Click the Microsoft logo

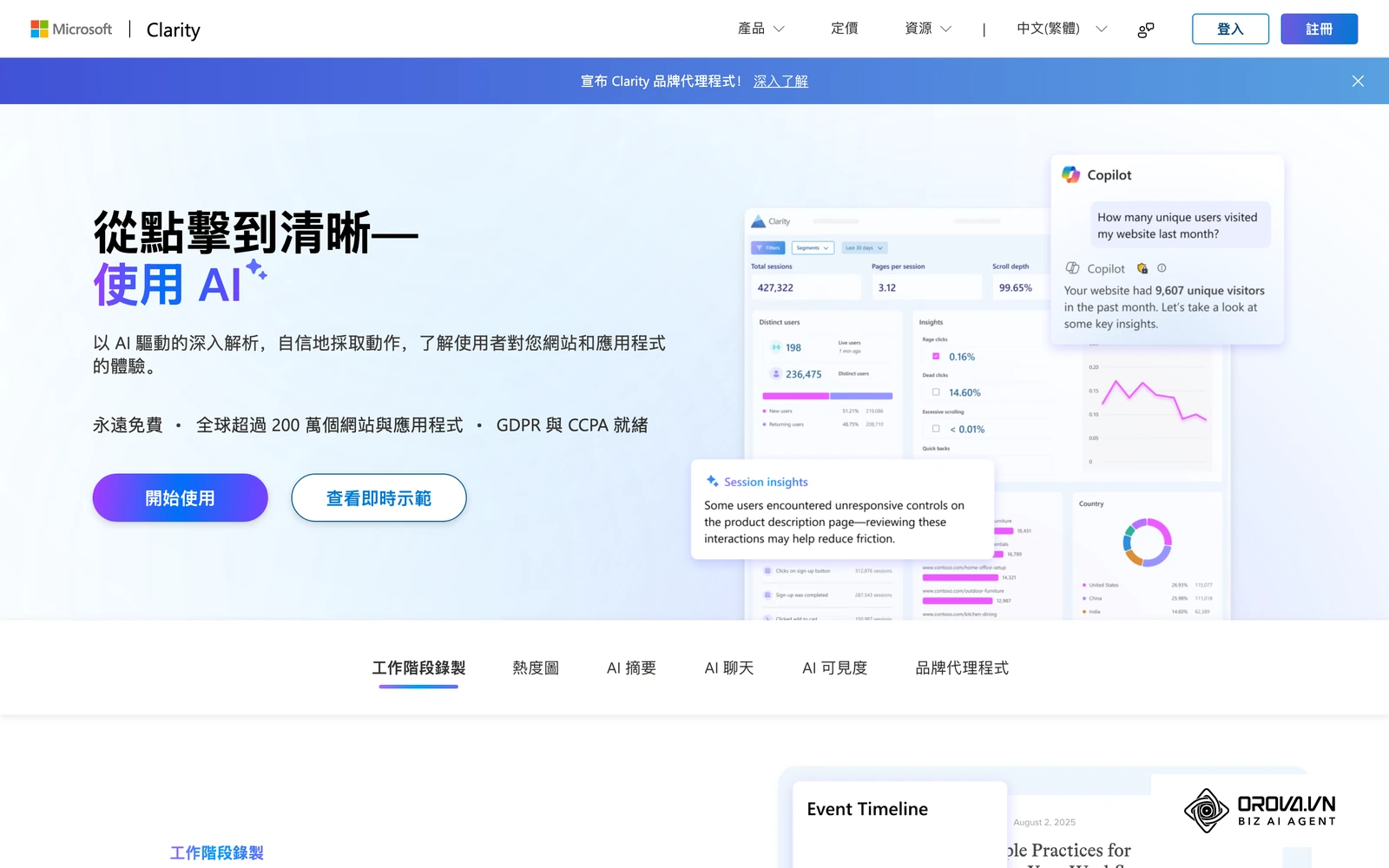(x=71, y=29)
